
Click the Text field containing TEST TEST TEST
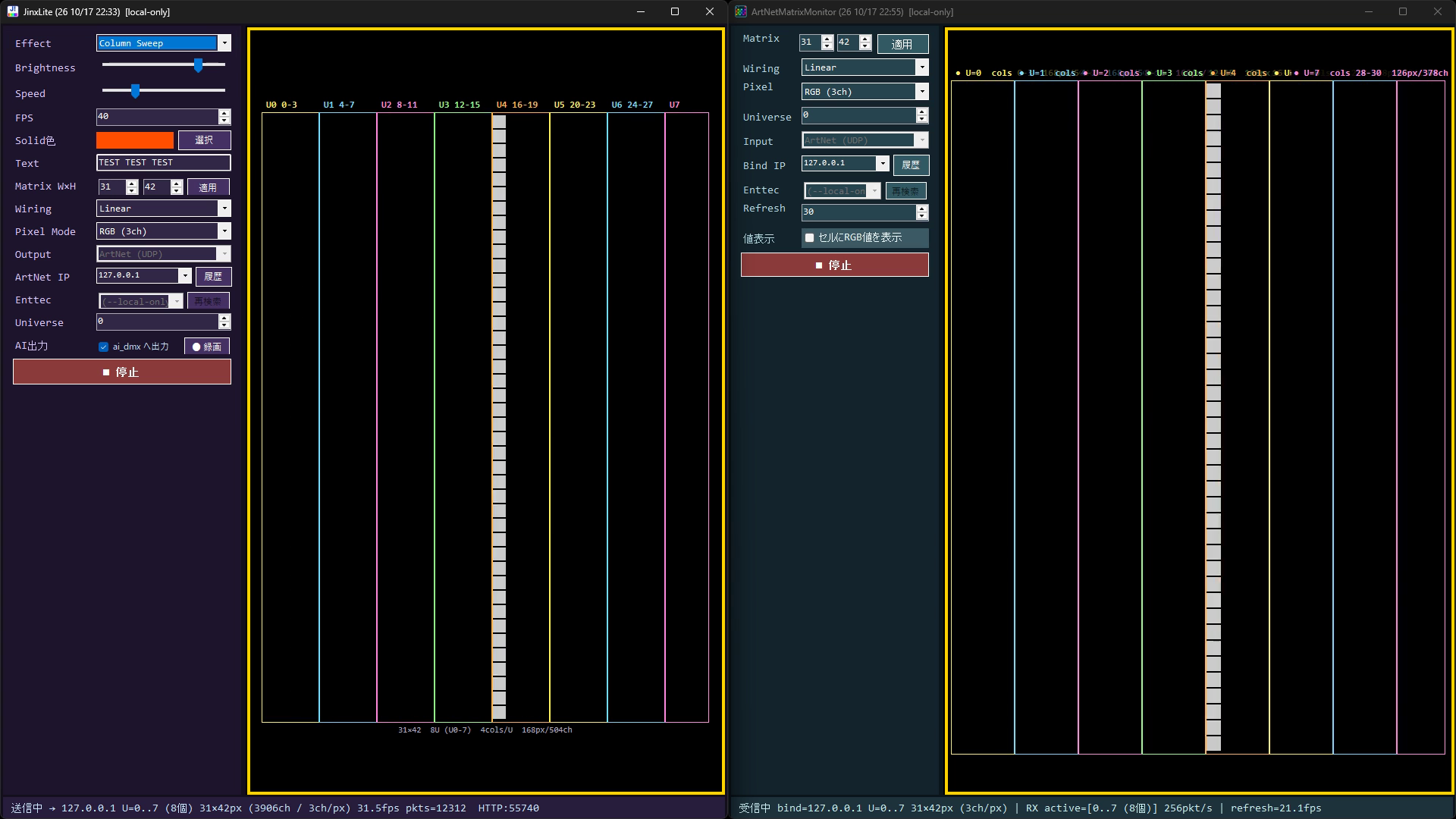(163, 162)
